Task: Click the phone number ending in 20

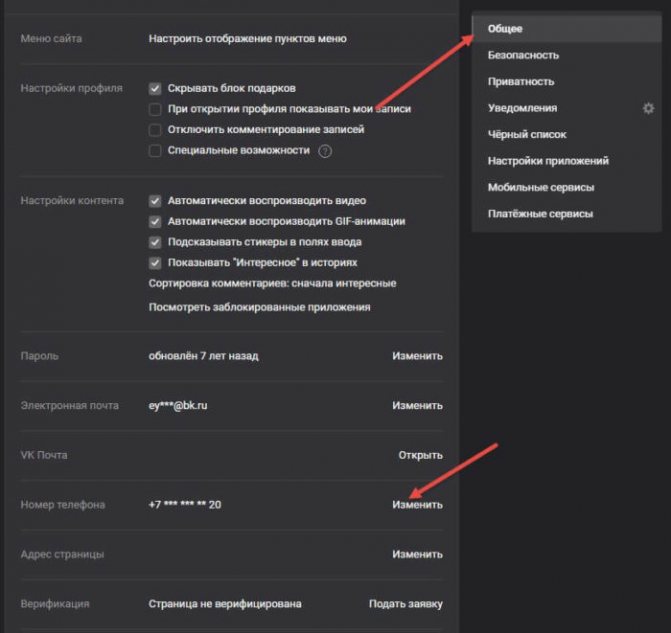Action: pyautogui.click(x=185, y=505)
